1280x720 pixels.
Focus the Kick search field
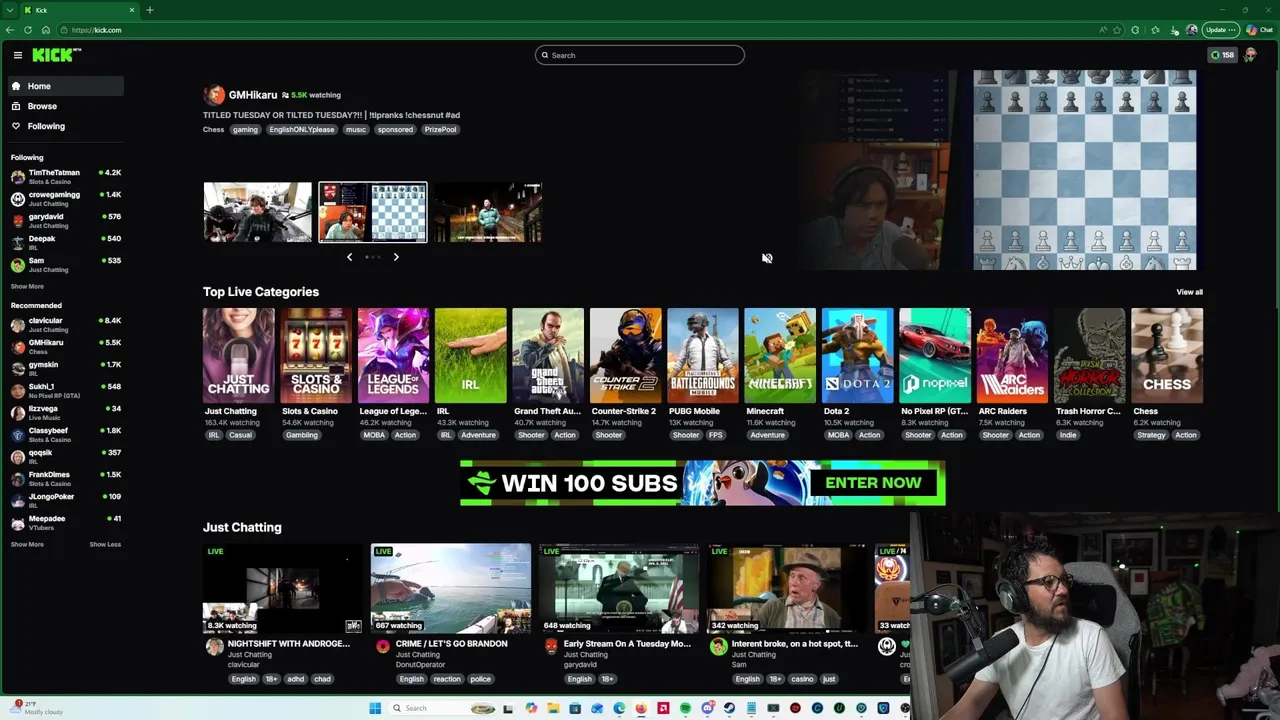tap(640, 55)
